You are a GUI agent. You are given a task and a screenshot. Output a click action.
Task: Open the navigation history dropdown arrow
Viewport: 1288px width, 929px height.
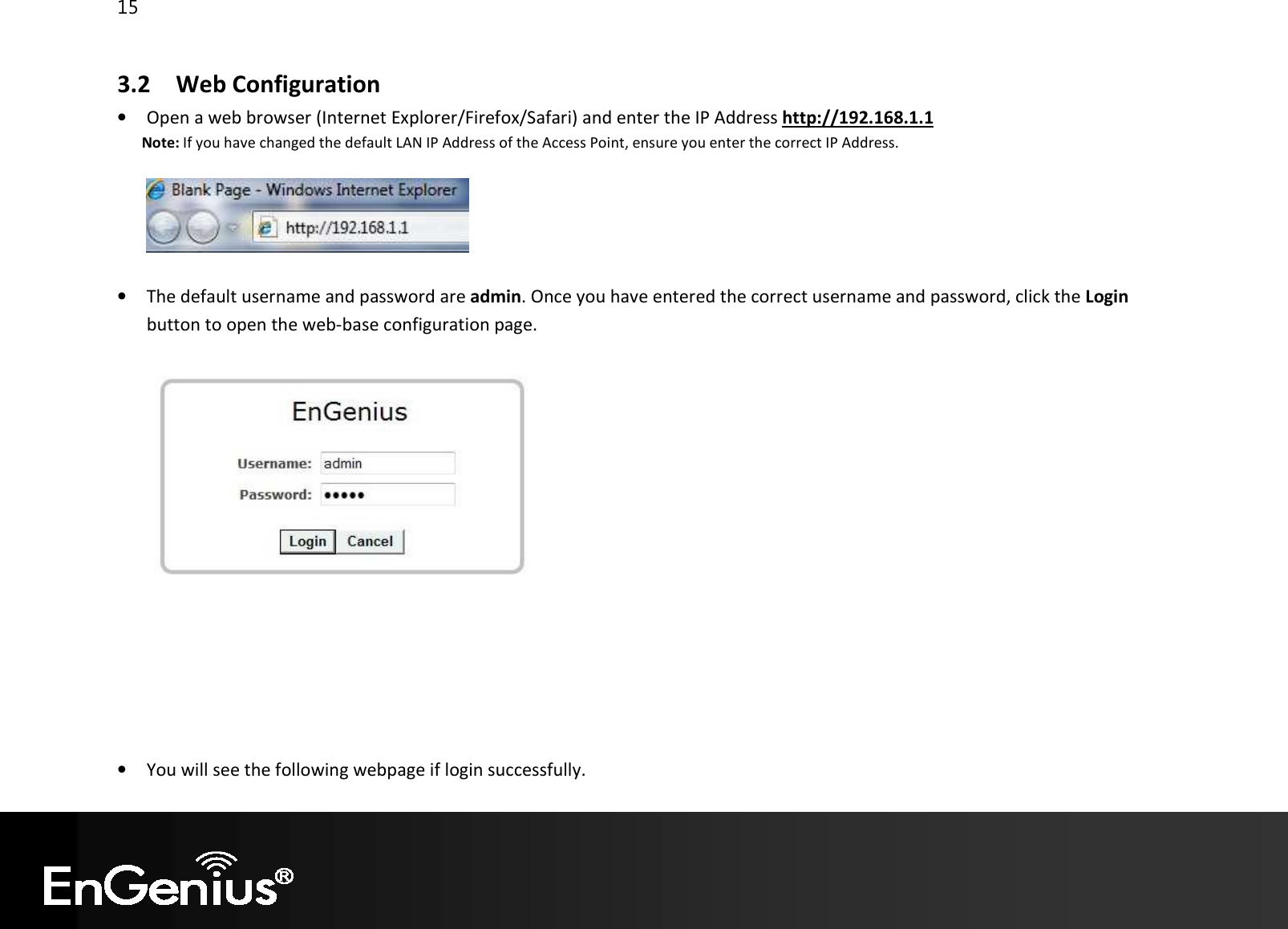[232, 228]
